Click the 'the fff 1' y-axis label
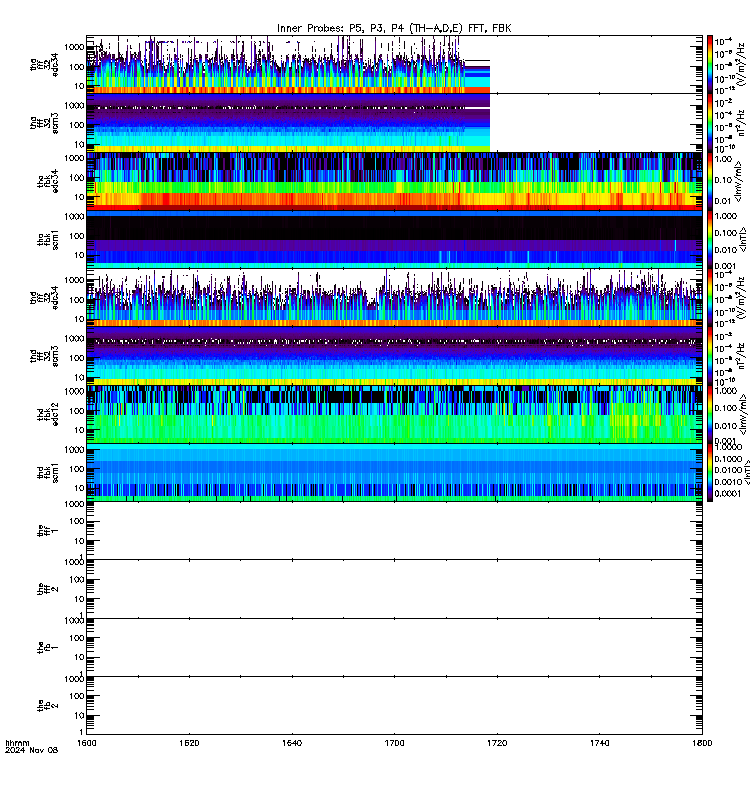 48,531
